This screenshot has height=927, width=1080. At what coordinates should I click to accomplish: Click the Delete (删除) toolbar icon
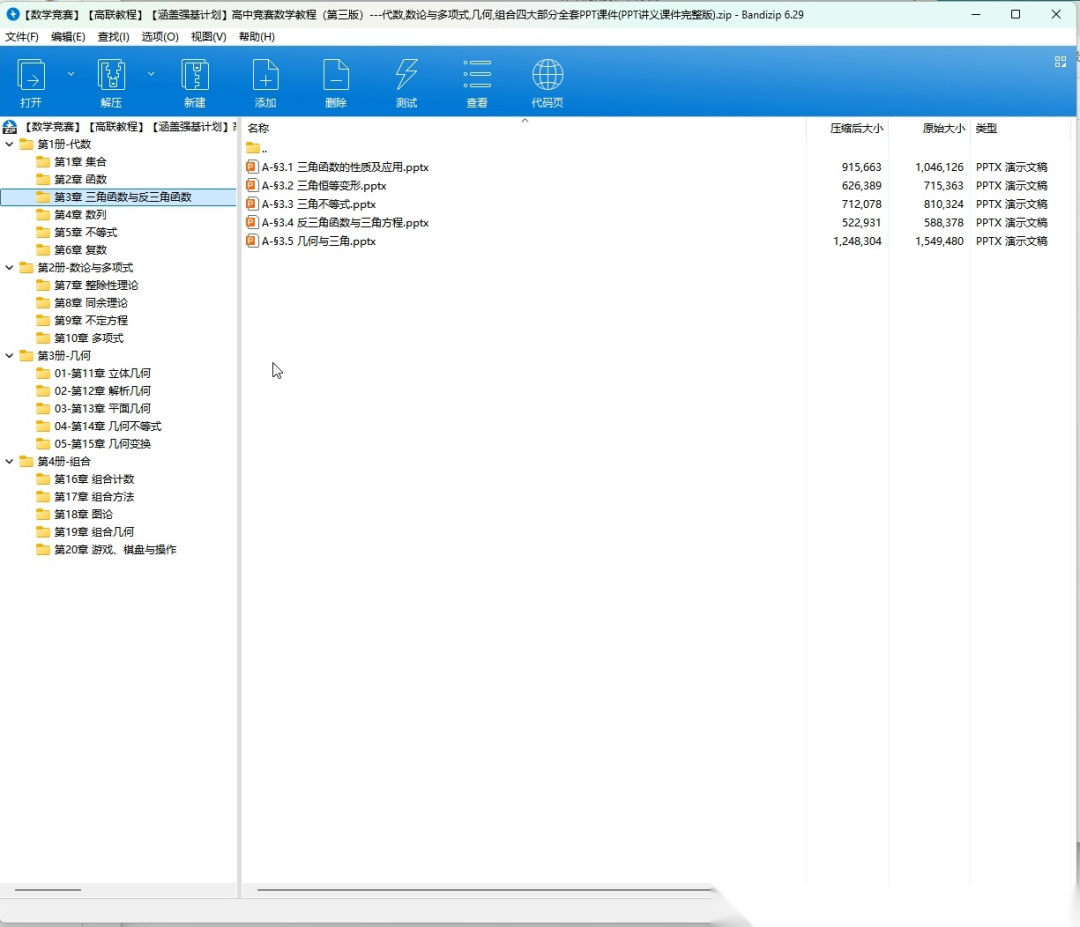(x=336, y=75)
